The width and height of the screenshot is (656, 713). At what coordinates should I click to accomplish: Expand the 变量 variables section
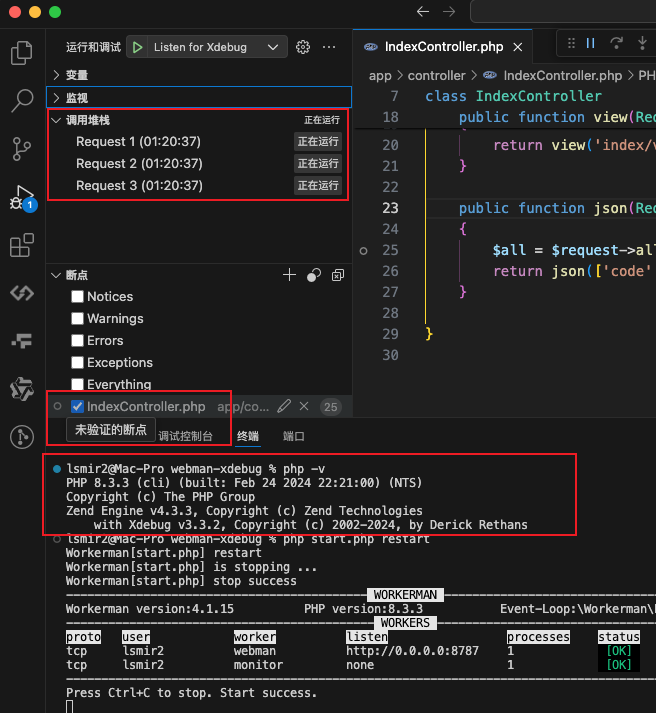click(x=199, y=75)
